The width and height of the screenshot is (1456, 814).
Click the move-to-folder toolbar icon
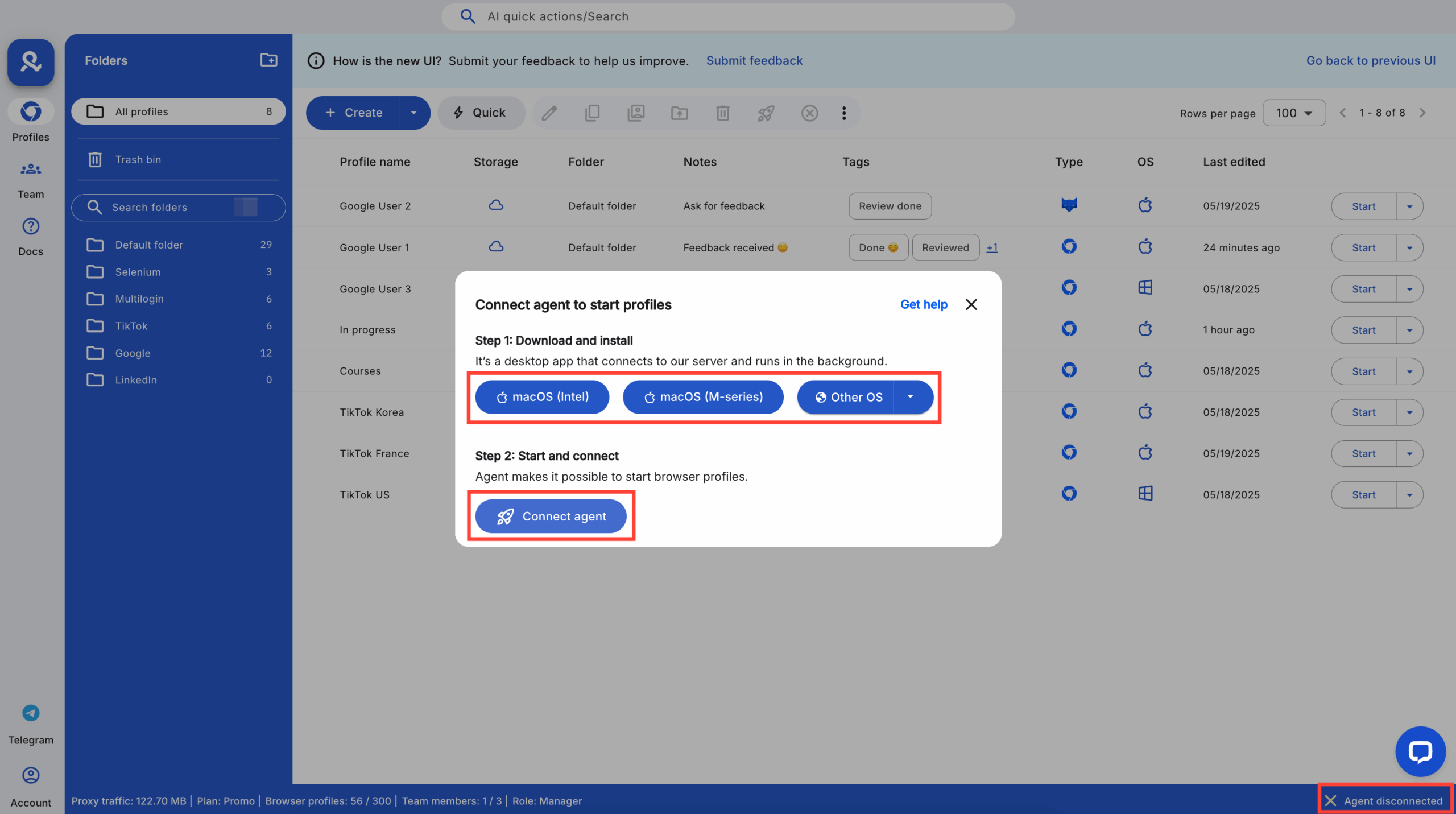[x=679, y=113]
